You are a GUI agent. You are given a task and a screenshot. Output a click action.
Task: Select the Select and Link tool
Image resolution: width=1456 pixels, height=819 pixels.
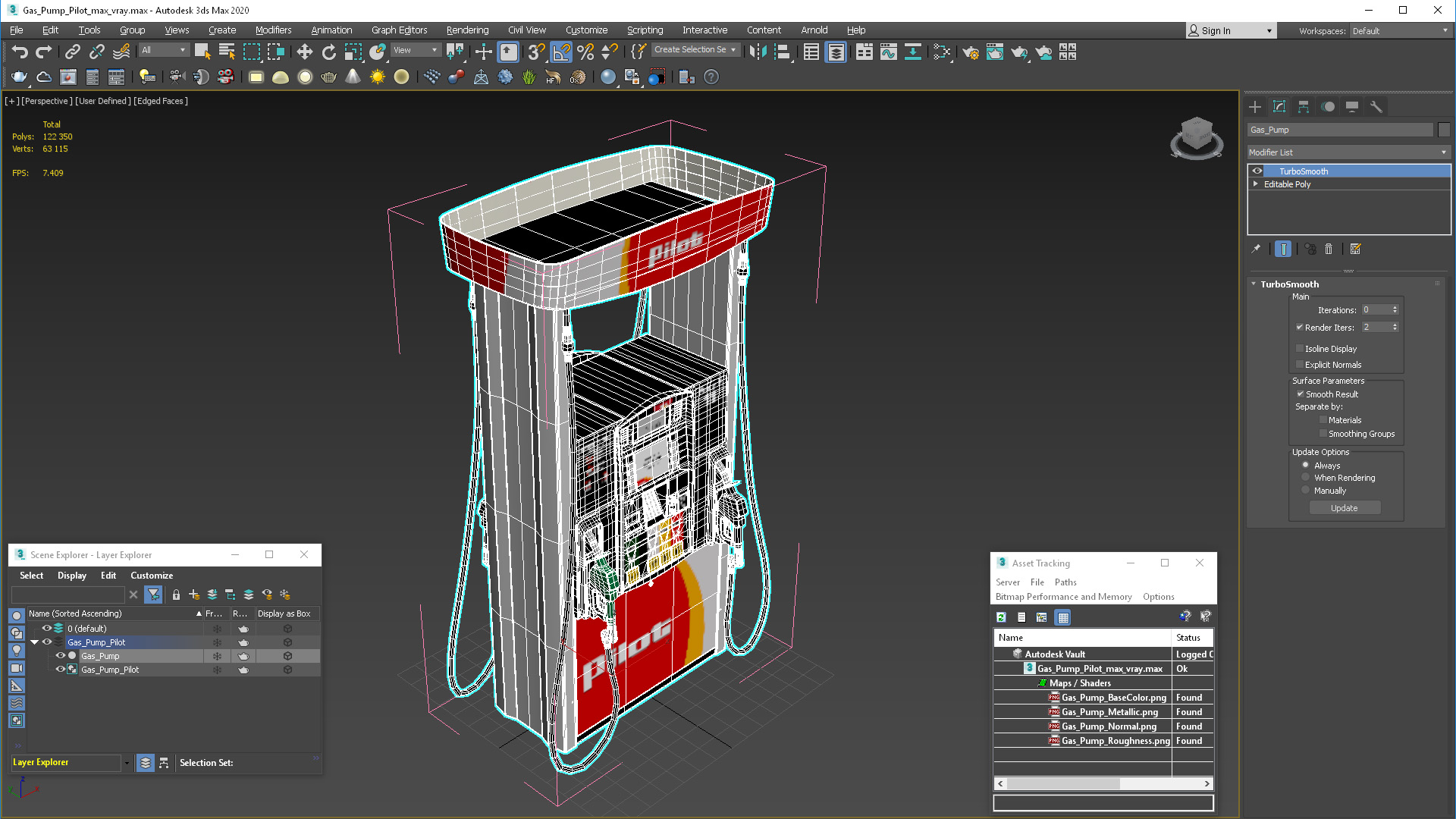pyautogui.click(x=72, y=52)
